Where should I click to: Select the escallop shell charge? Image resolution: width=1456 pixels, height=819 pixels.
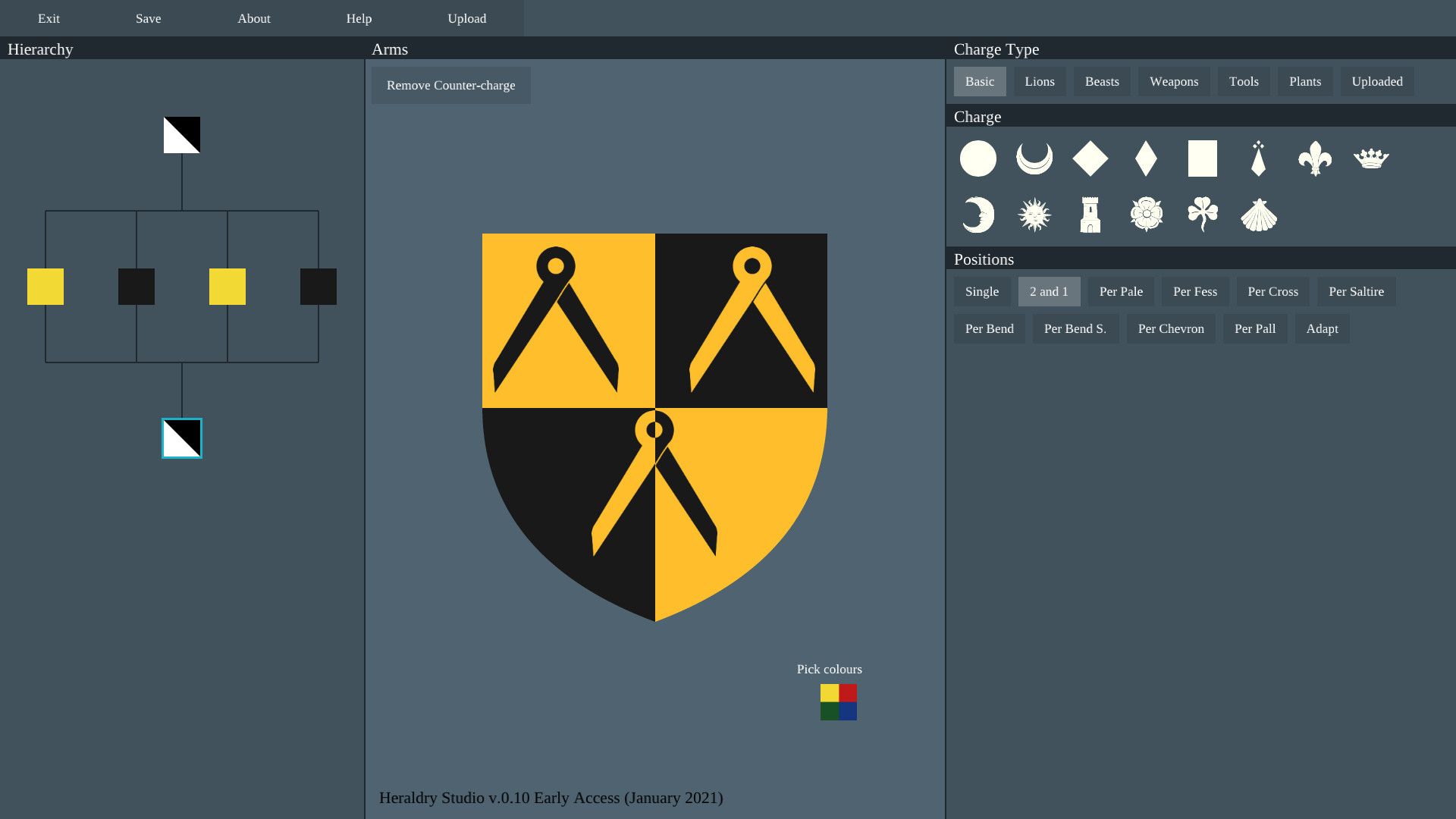(1259, 215)
